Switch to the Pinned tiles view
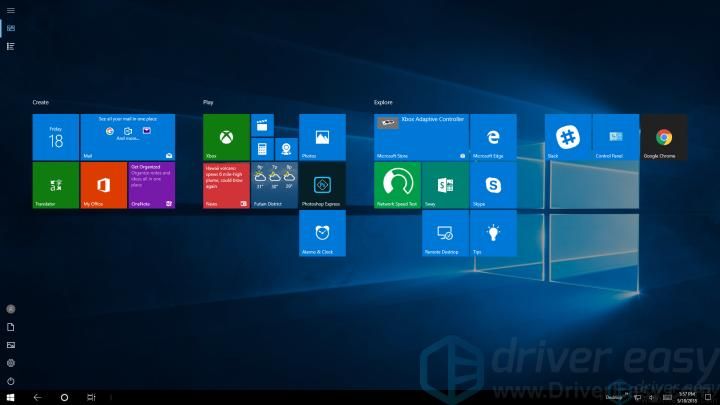Viewport: 720px width, 405px height. click(x=10, y=27)
